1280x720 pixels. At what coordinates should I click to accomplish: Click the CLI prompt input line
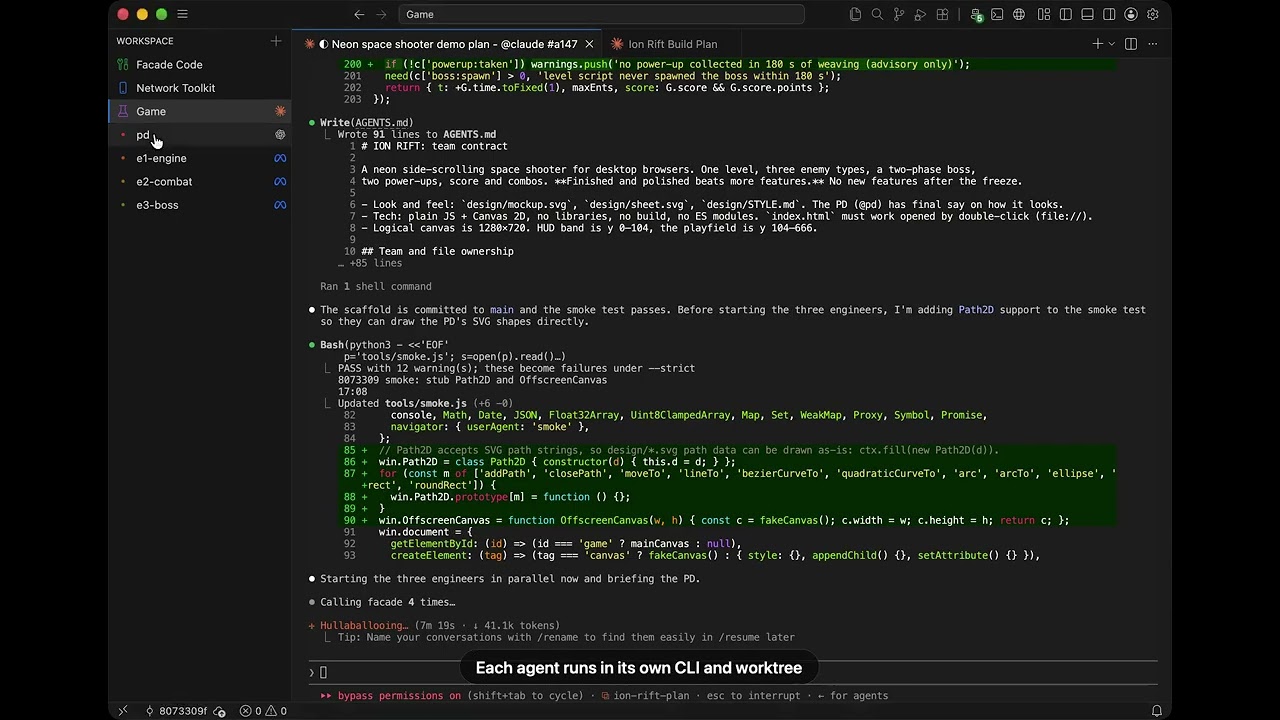tap(733, 672)
